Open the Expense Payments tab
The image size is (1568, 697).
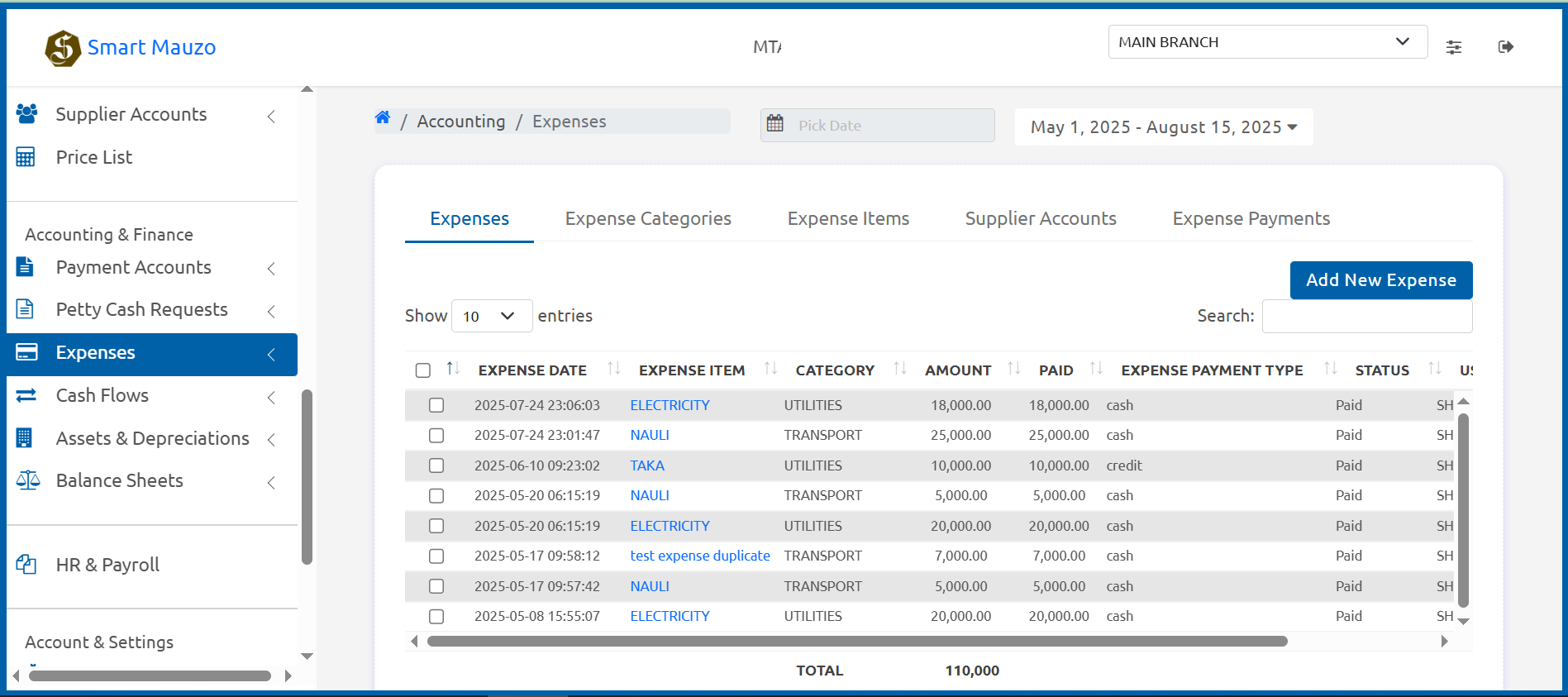[x=1251, y=218]
